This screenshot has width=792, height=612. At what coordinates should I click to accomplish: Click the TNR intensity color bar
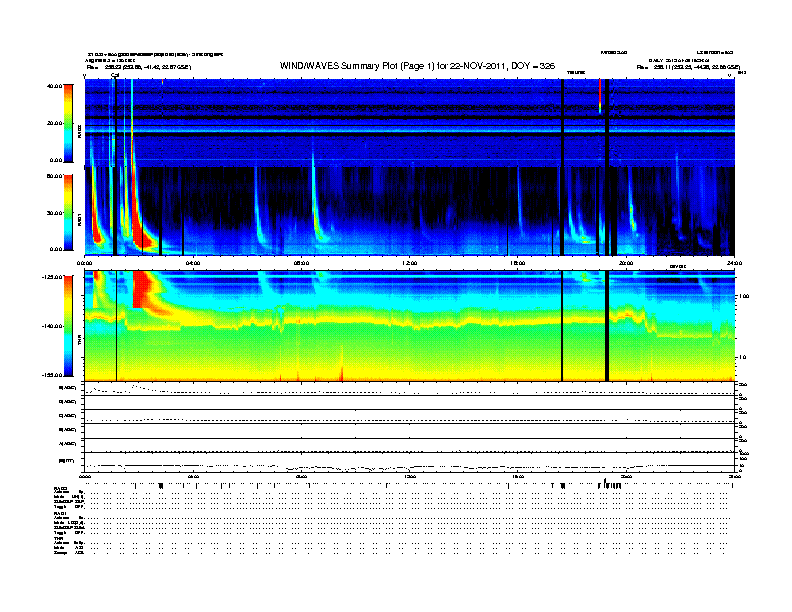68,326
